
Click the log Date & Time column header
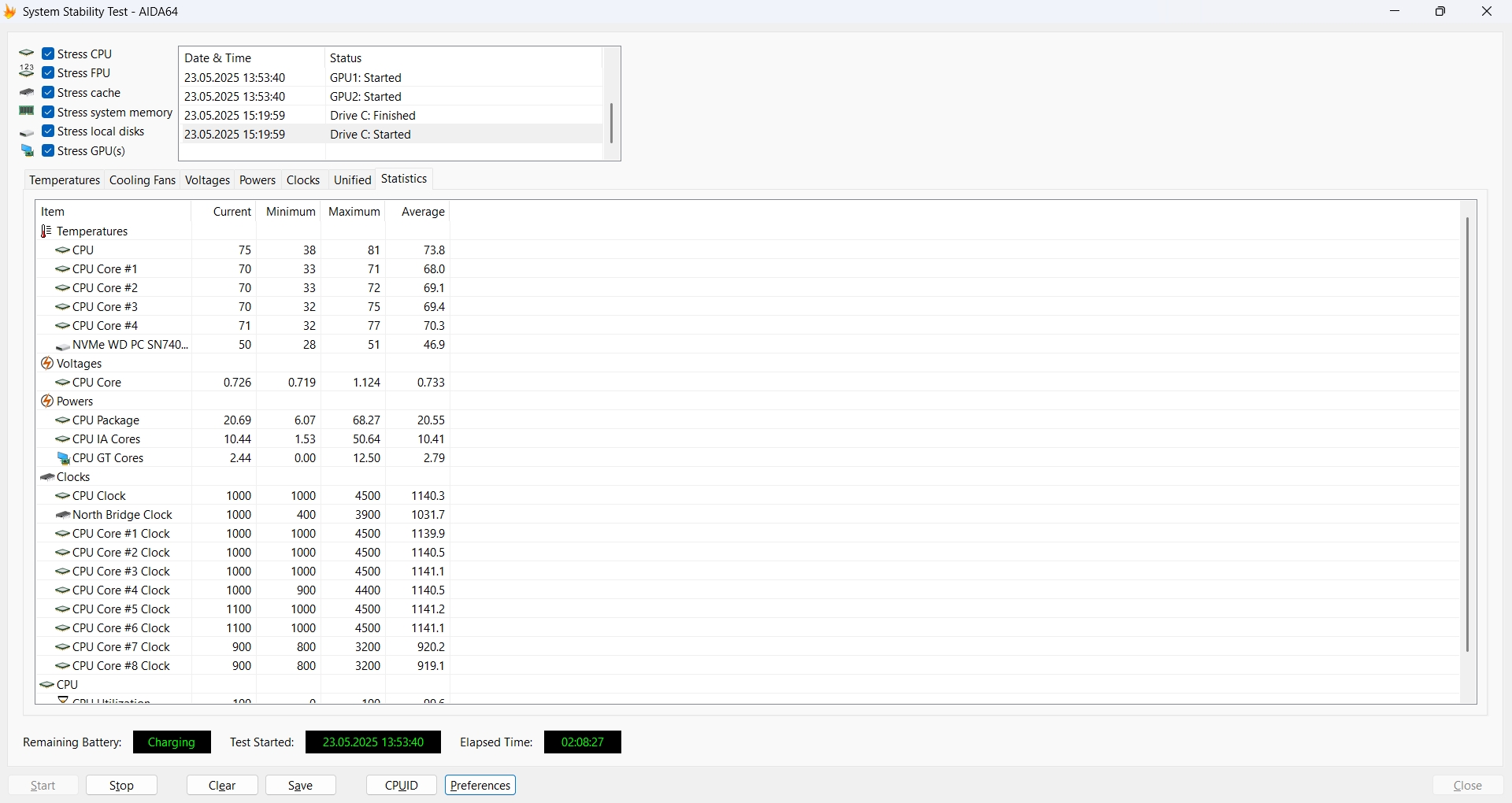coord(252,58)
